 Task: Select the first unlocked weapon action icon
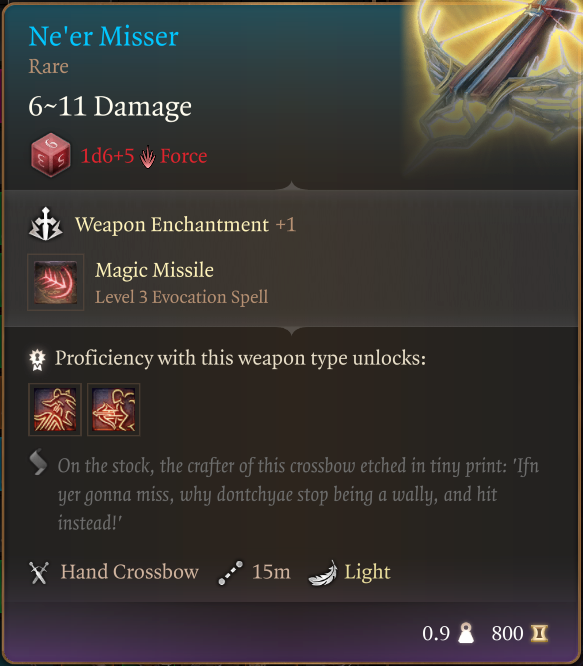coord(55,409)
